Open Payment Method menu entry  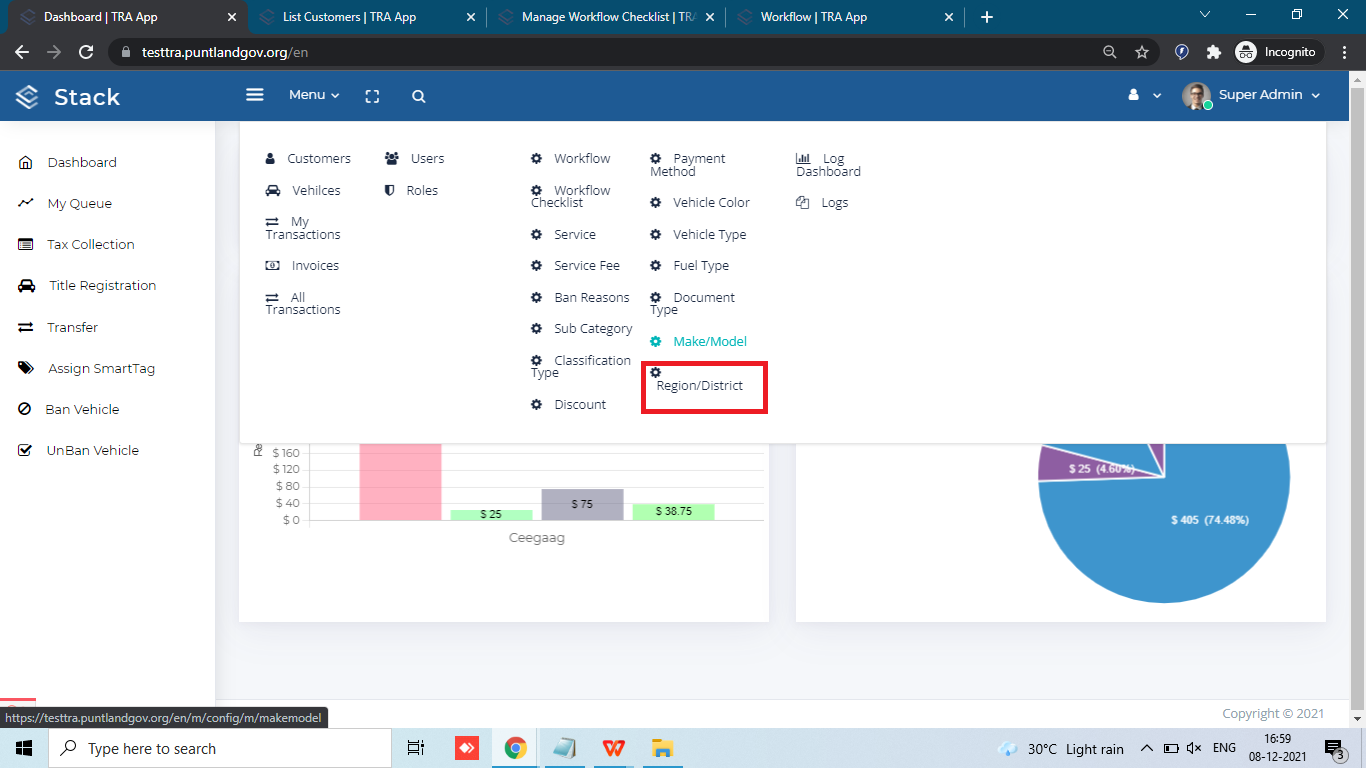tap(688, 165)
